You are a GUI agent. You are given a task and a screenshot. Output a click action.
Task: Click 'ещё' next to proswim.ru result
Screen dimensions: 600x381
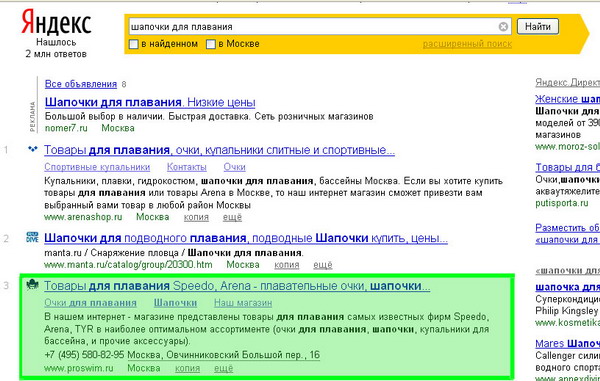223,368
